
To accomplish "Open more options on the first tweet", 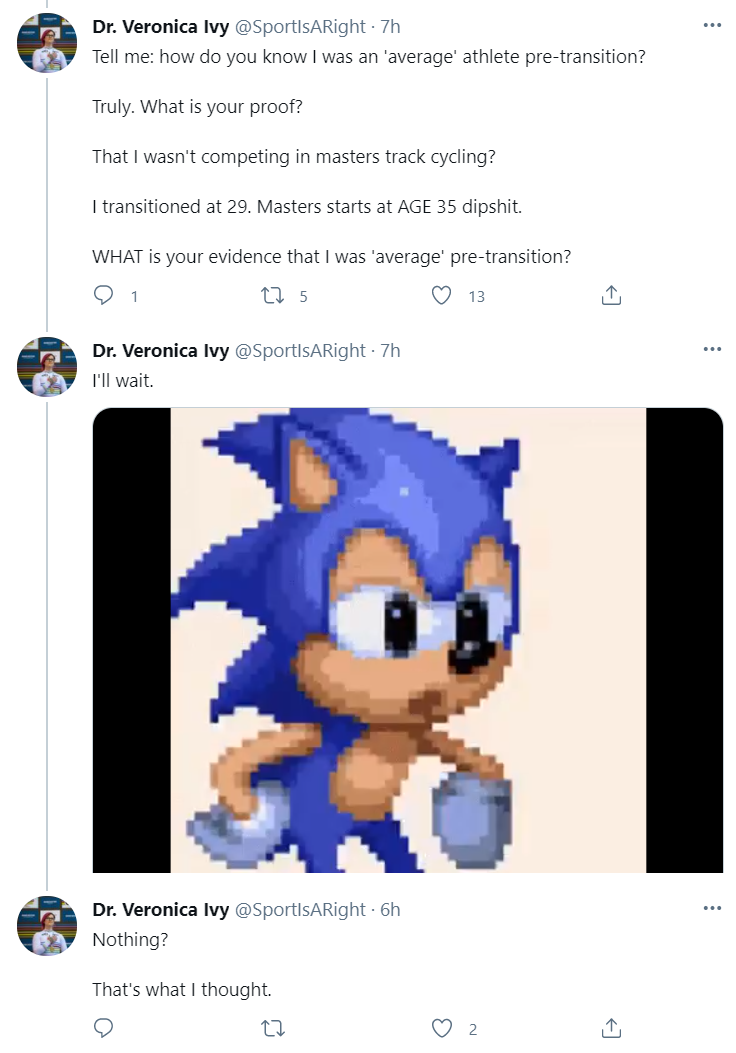I will coord(712,26).
